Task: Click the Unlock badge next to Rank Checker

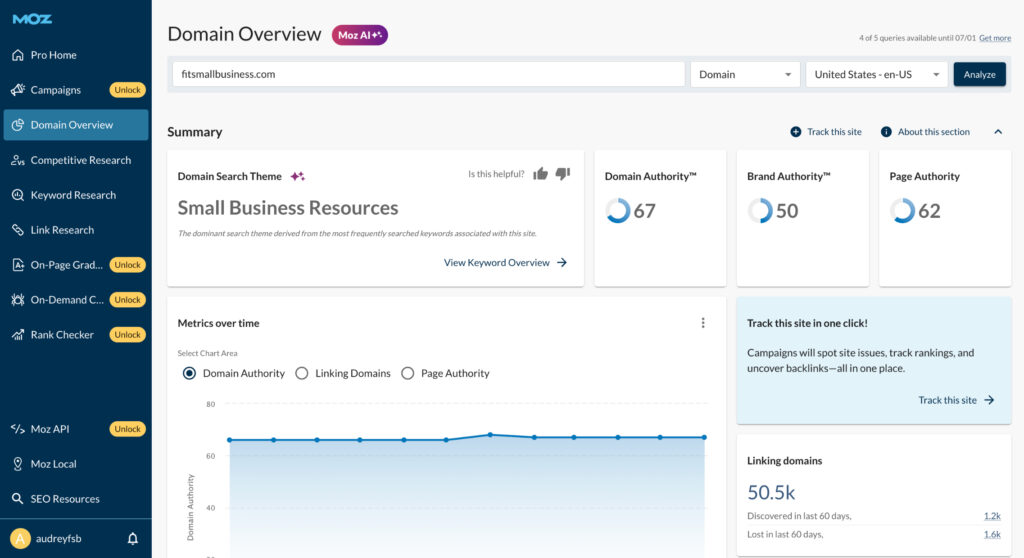Action: pos(127,335)
